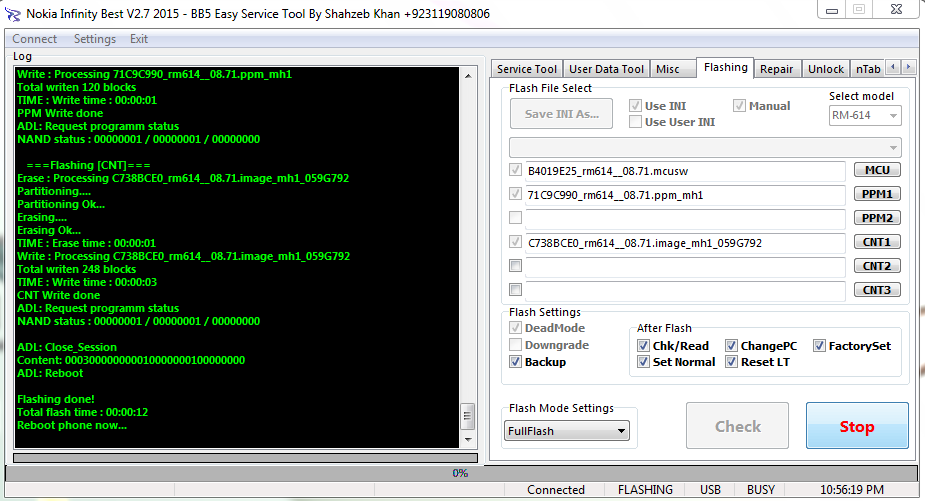Toggle the FactorySet checkbox
This screenshot has width=925, height=501.
pyautogui.click(x=819, y=346)
